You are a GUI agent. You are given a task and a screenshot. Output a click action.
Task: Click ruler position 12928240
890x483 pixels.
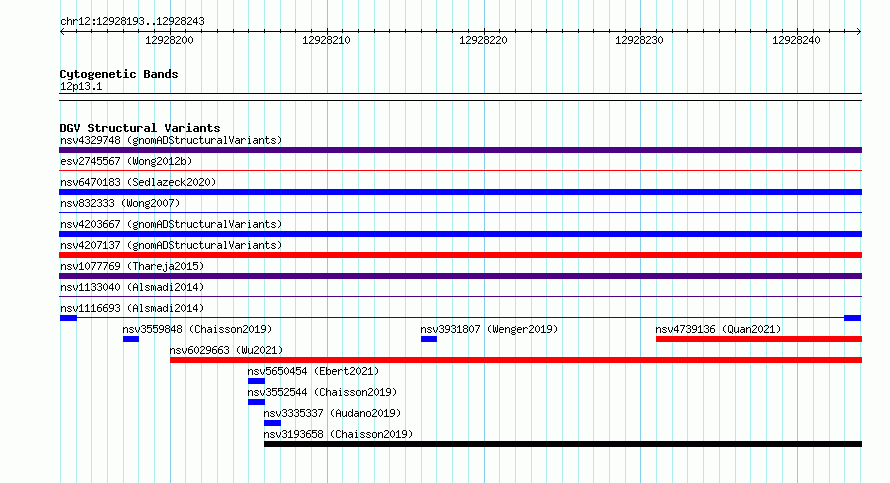click(x=796, y=40)
